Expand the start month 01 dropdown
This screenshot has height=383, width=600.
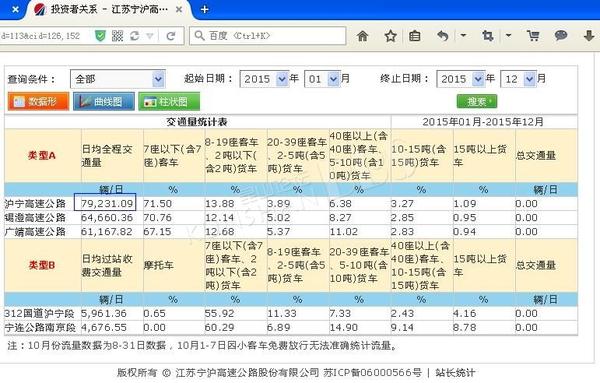(322, 79)
